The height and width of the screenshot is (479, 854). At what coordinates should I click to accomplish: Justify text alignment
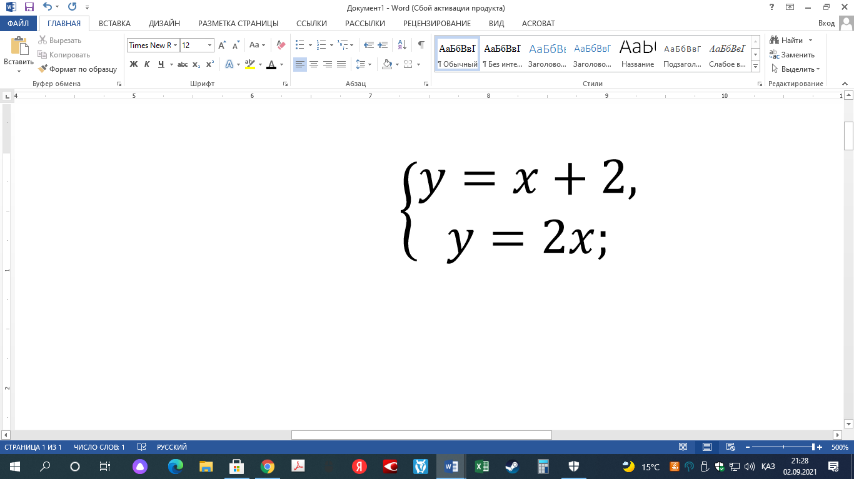point(341,64)
